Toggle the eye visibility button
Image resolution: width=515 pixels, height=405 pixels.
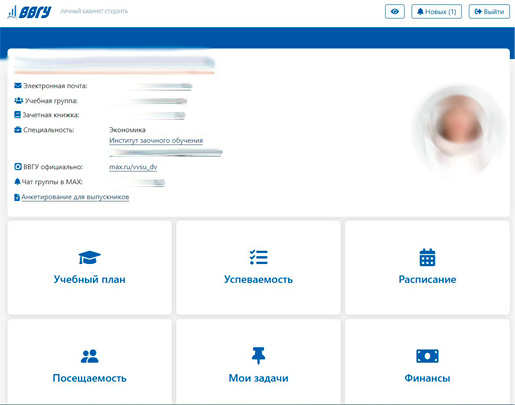(395, 12)
